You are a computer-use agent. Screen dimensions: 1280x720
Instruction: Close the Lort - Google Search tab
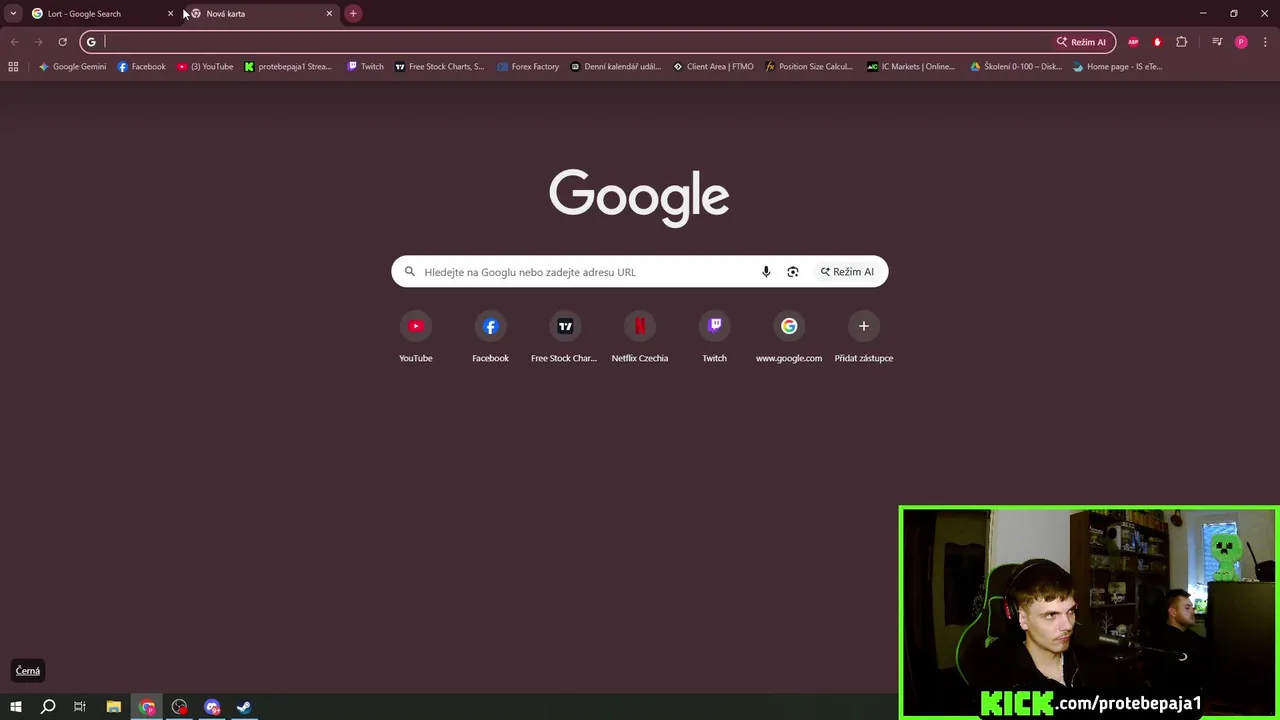click(x=170, y=14)
